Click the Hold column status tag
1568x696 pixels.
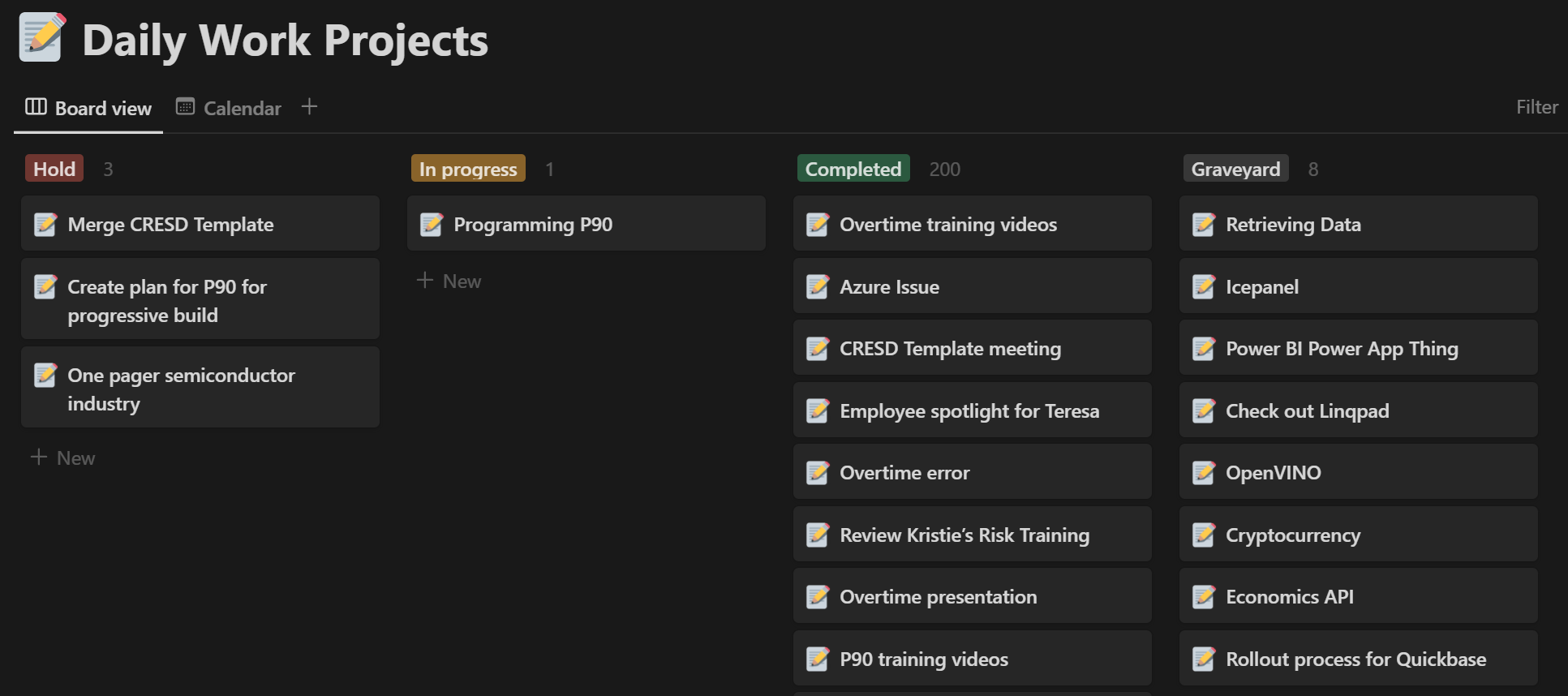click(x=54, y=169)
